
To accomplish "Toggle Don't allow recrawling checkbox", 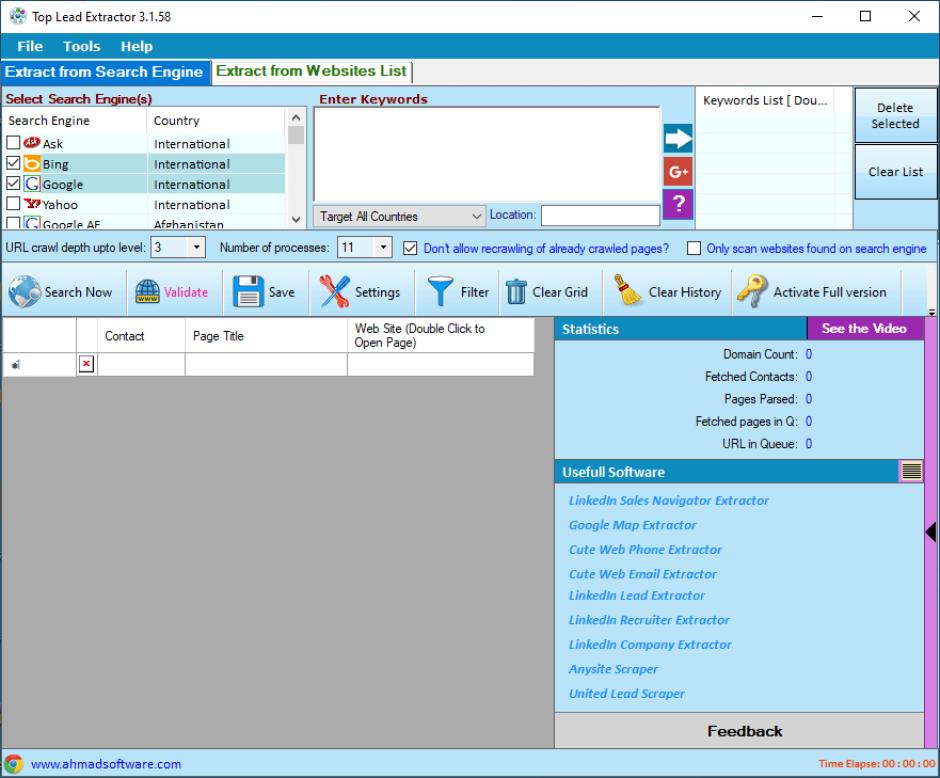I will tap(410, 248).
